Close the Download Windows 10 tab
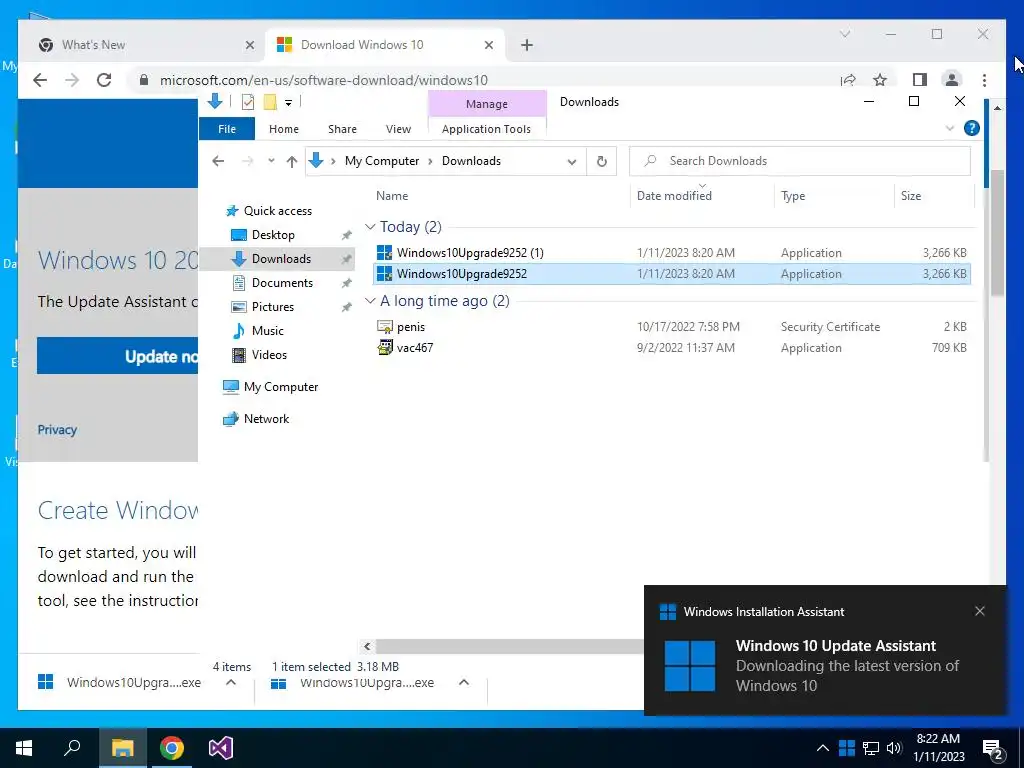Image resolution: width=1024 pixels, height=768 pixels. [x=488, y=45]
